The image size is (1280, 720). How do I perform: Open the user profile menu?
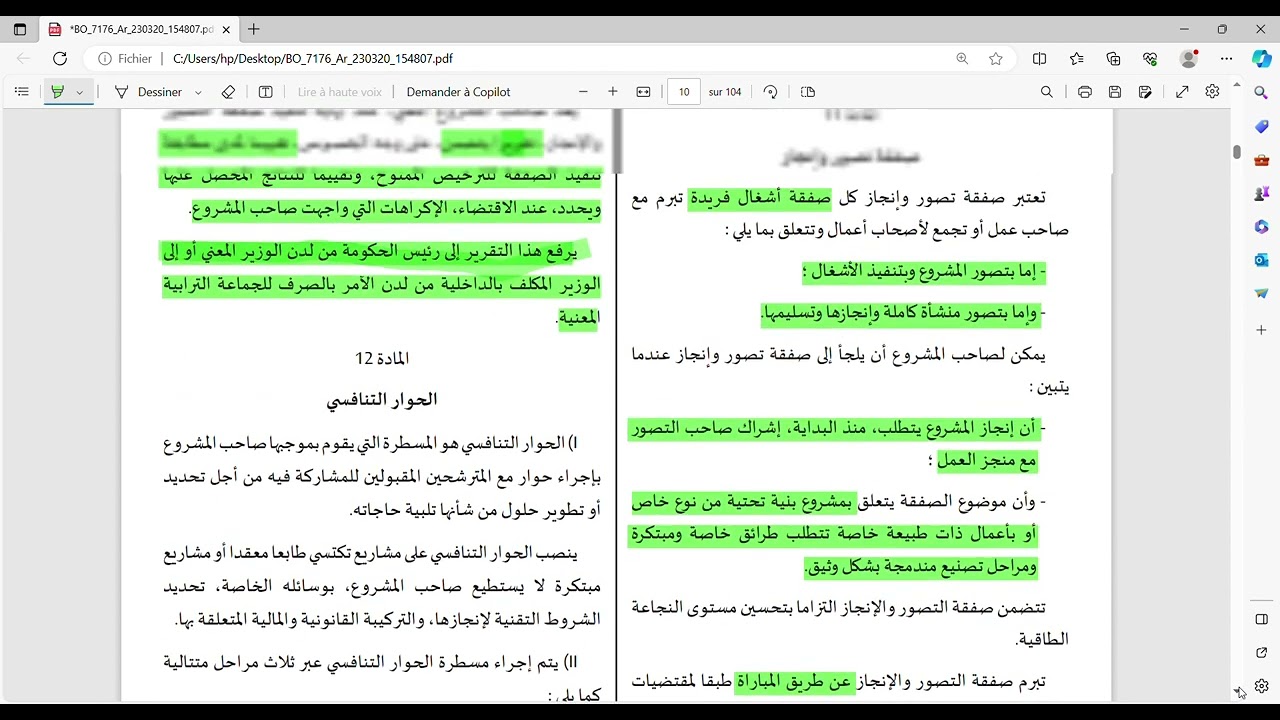tap(1189, 59)
